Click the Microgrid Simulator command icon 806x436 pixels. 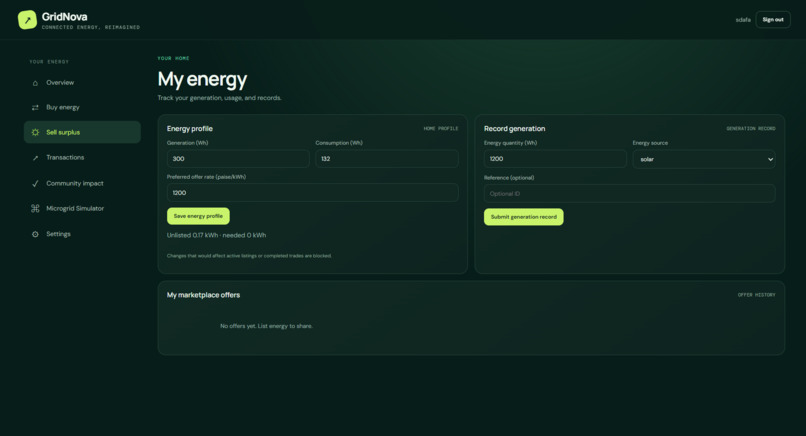coord(35,208)
